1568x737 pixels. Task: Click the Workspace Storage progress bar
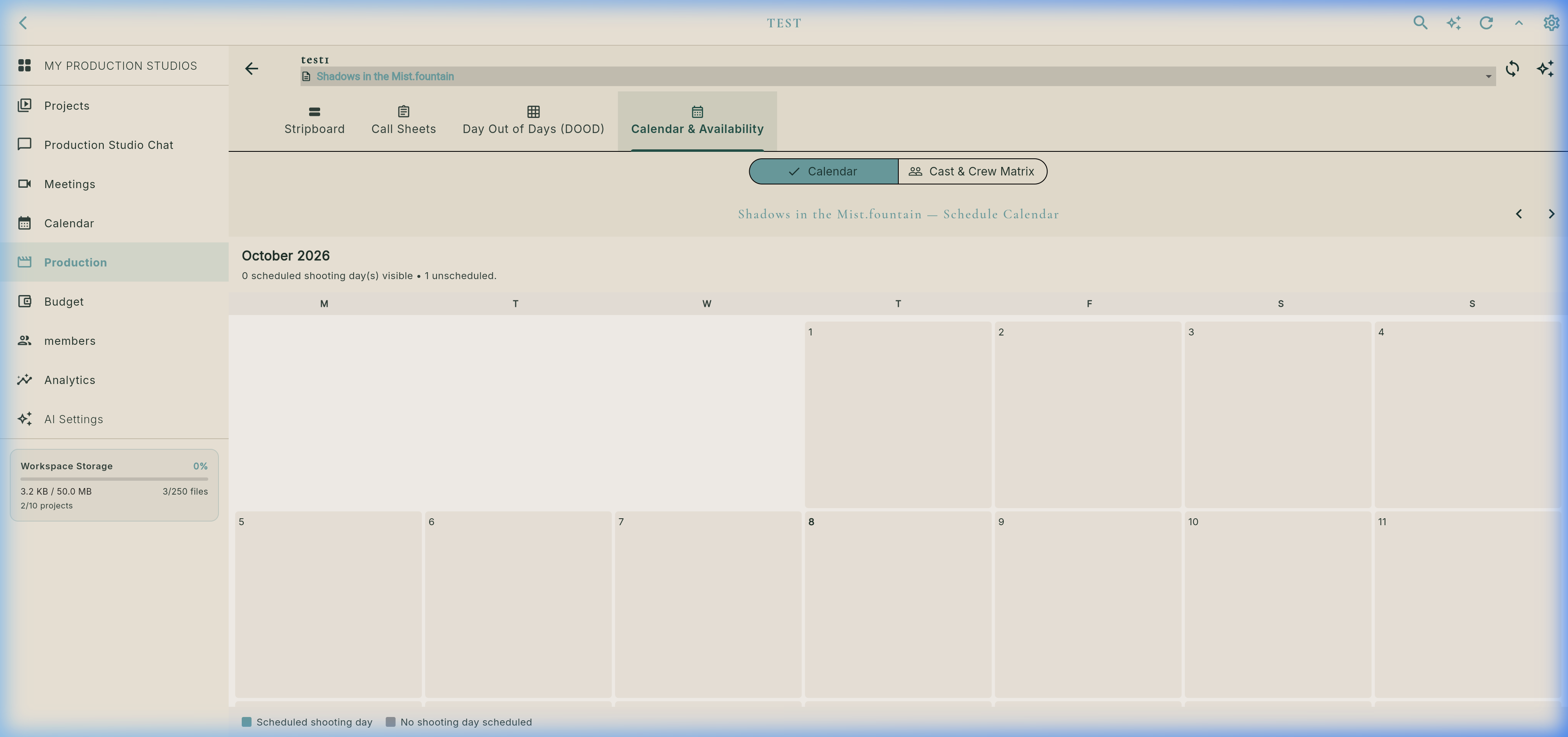[114, 479]
